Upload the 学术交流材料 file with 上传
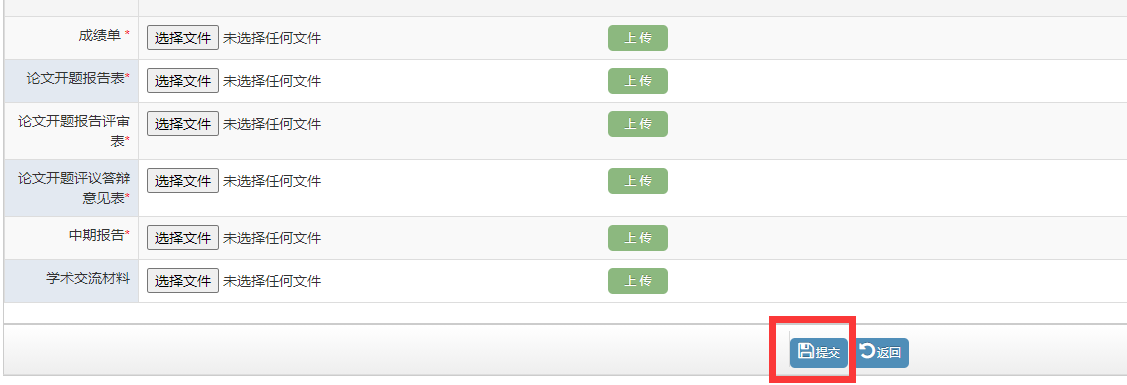Screen dimensions: 1127x385 click(638, 281)
